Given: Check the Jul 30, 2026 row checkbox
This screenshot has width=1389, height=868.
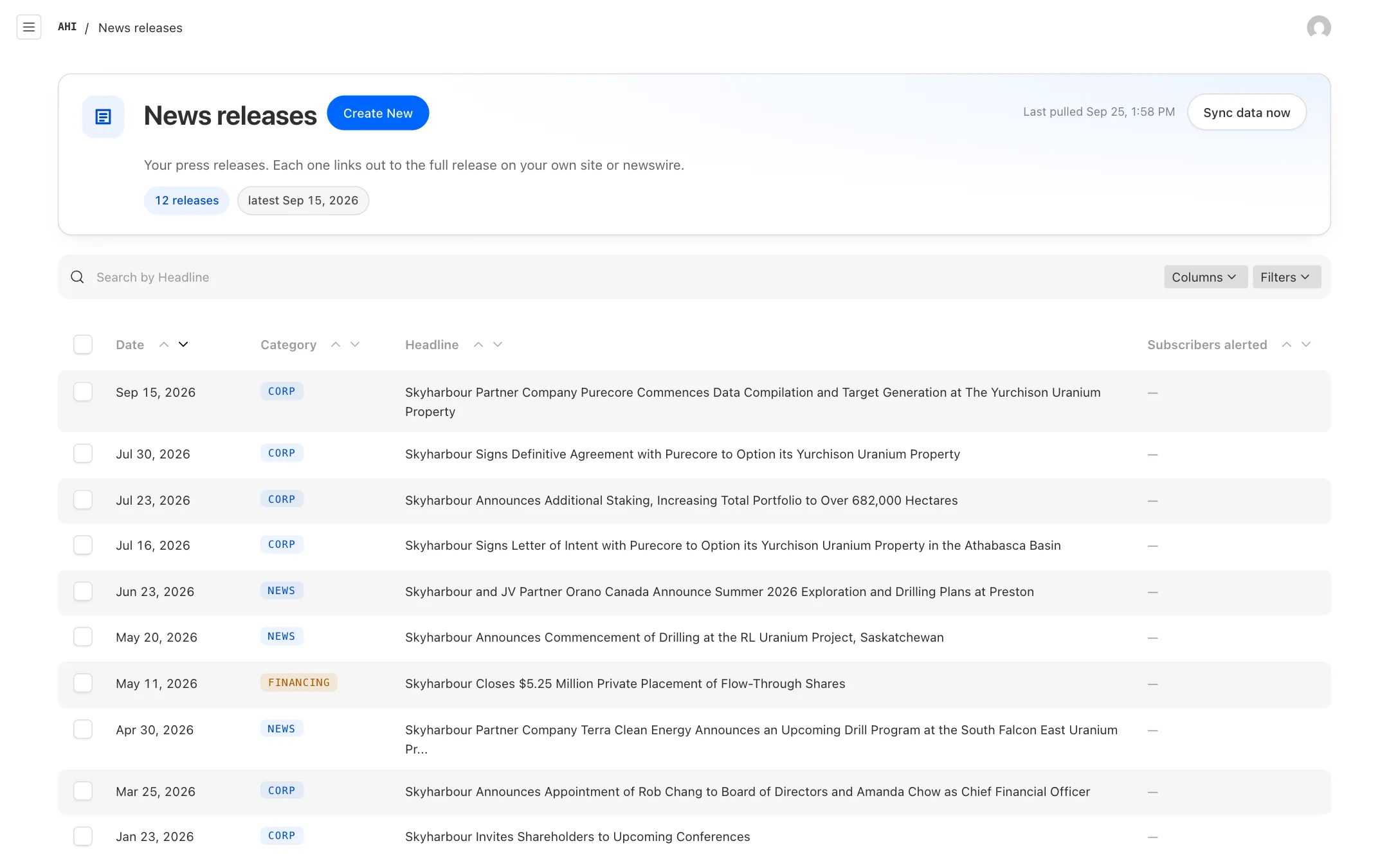Looking at the screenshot, I should point(83,453).
